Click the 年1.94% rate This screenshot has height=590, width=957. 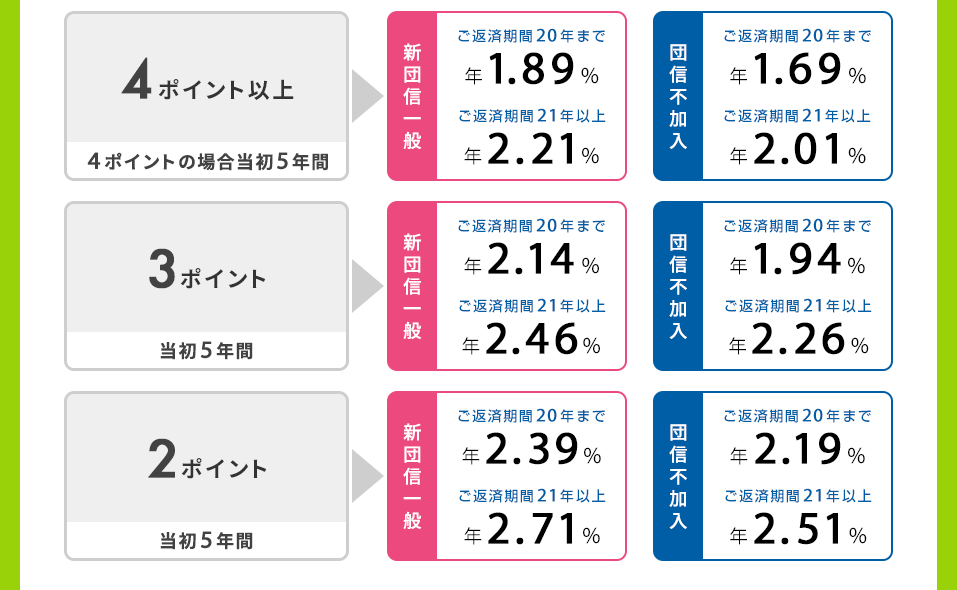coord(798,259)
